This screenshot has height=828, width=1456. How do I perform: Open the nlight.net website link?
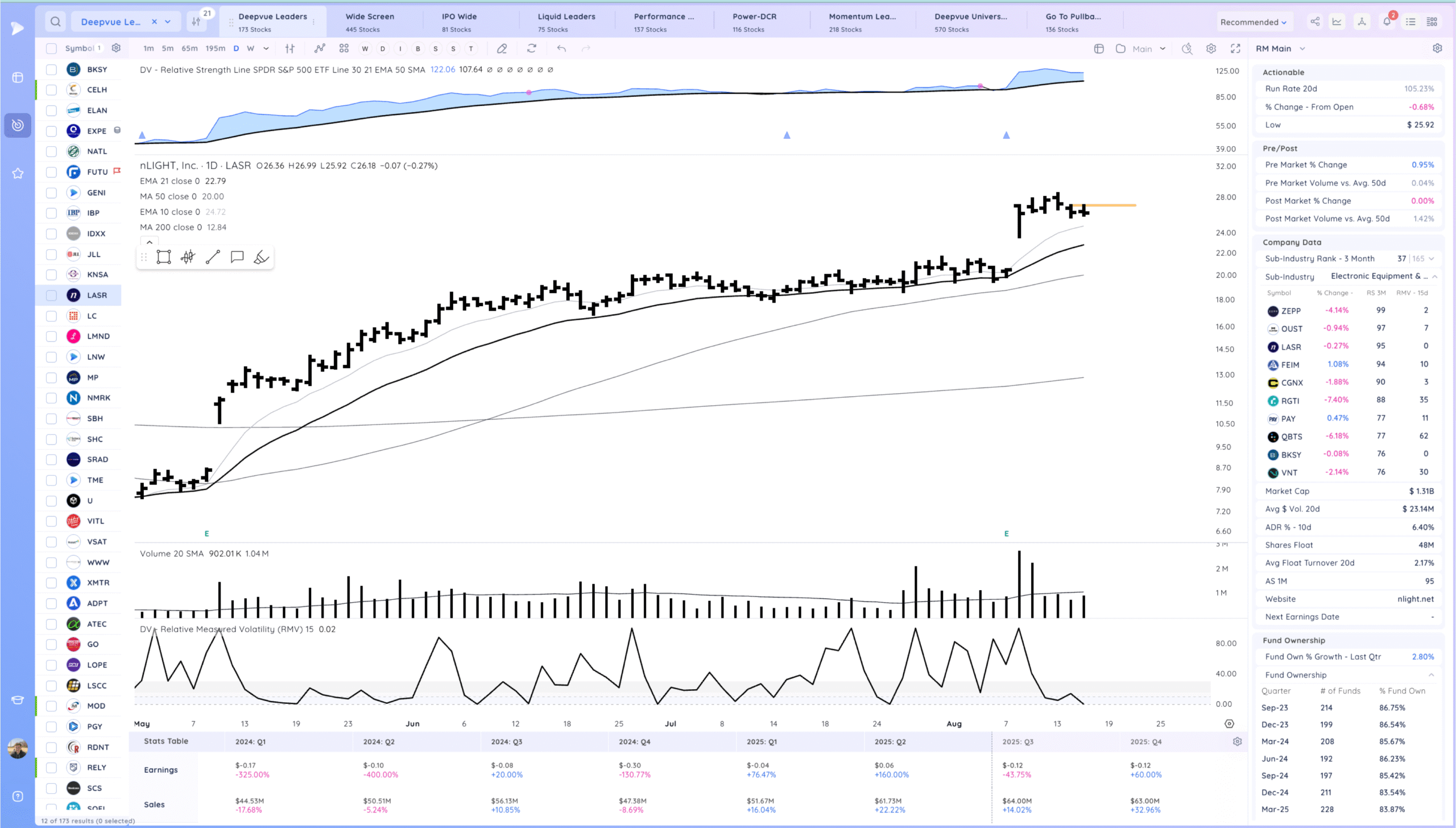(x=1415, y=599)
